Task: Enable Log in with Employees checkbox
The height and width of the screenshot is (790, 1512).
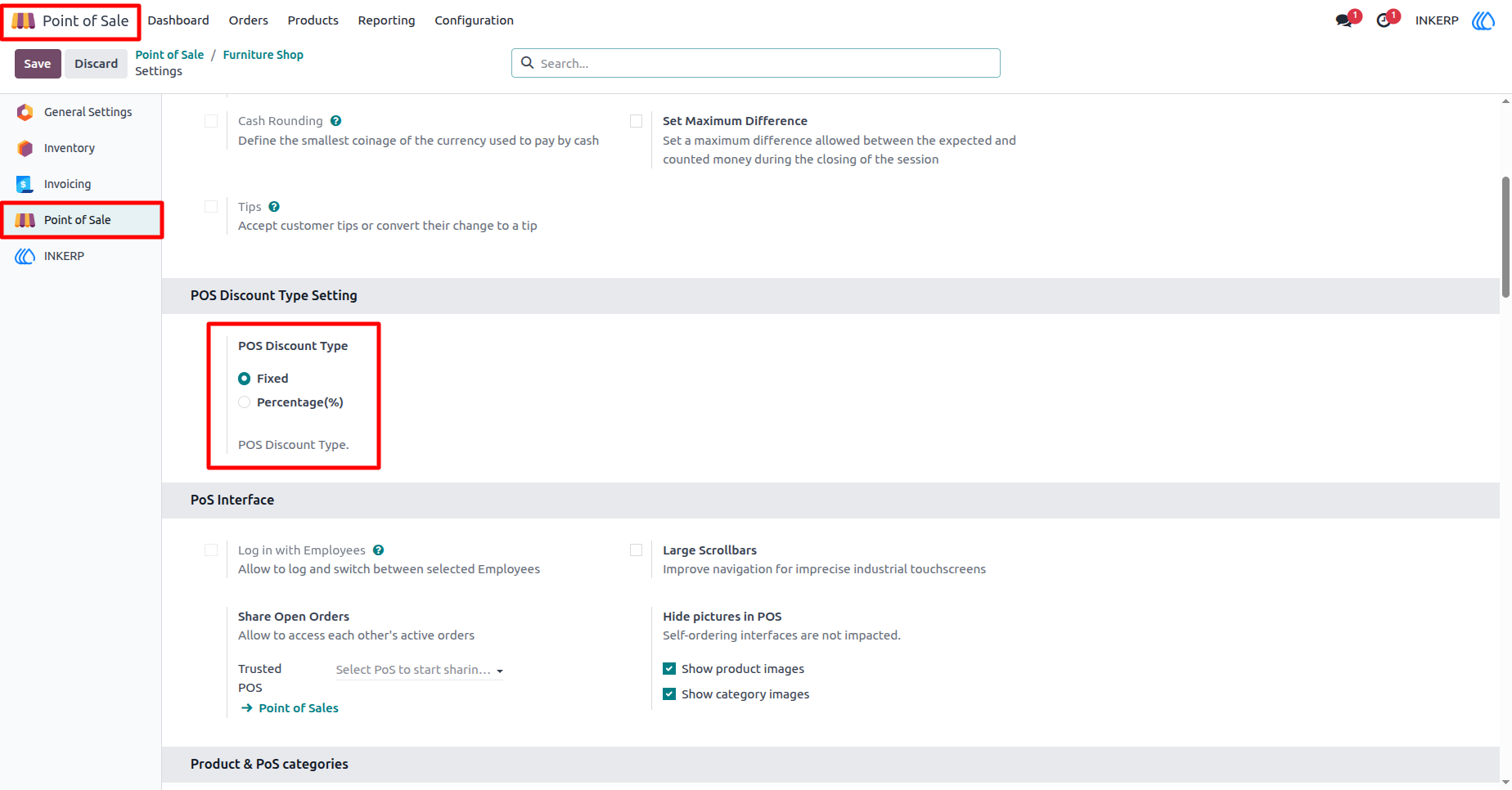Action: point(211,550)
